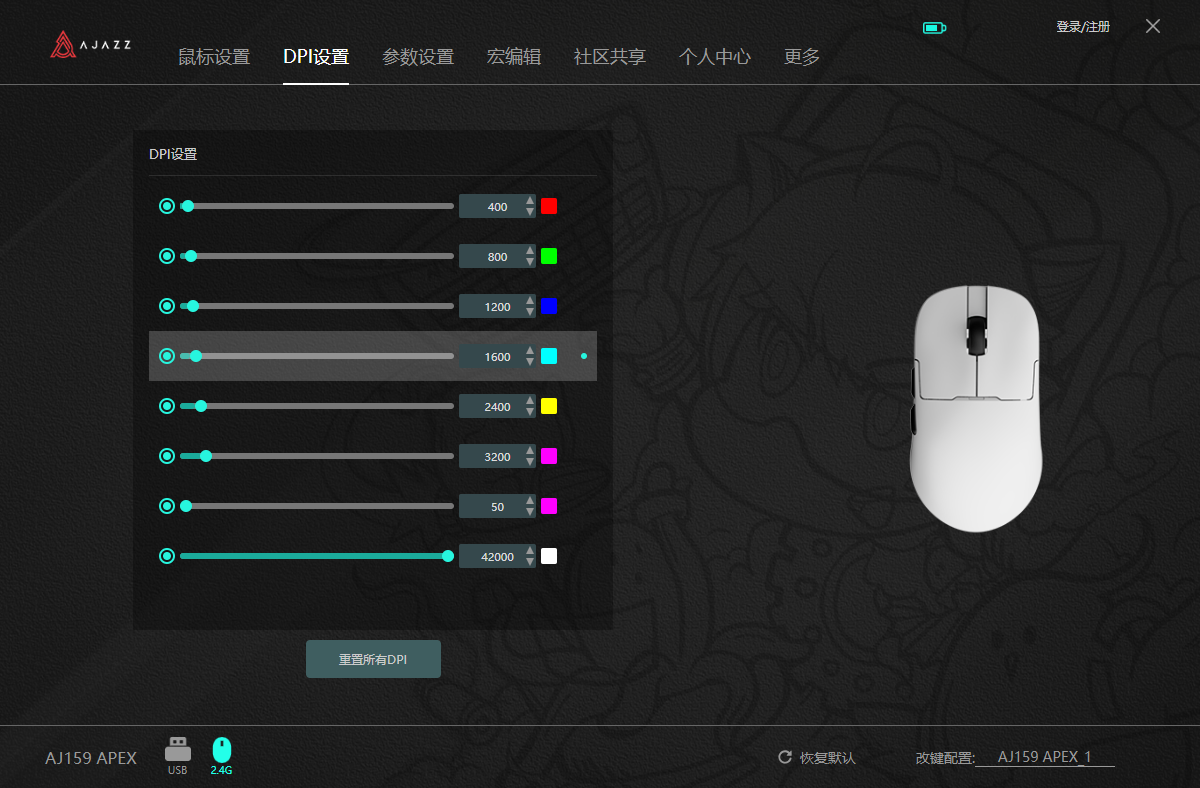The image size is (1200, 788).
Task: Click the 改键配置 profile name field
Action: (1045, 757)
